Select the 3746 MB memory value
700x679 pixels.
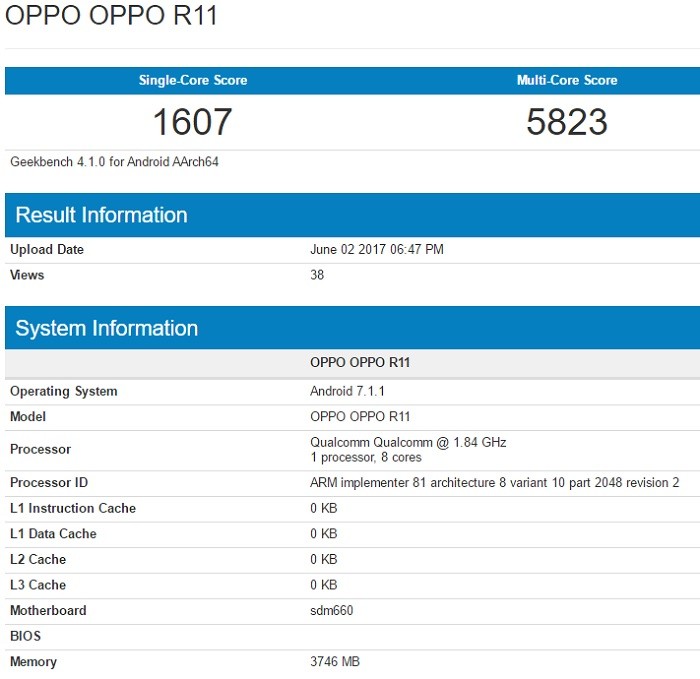coord(335,662)
